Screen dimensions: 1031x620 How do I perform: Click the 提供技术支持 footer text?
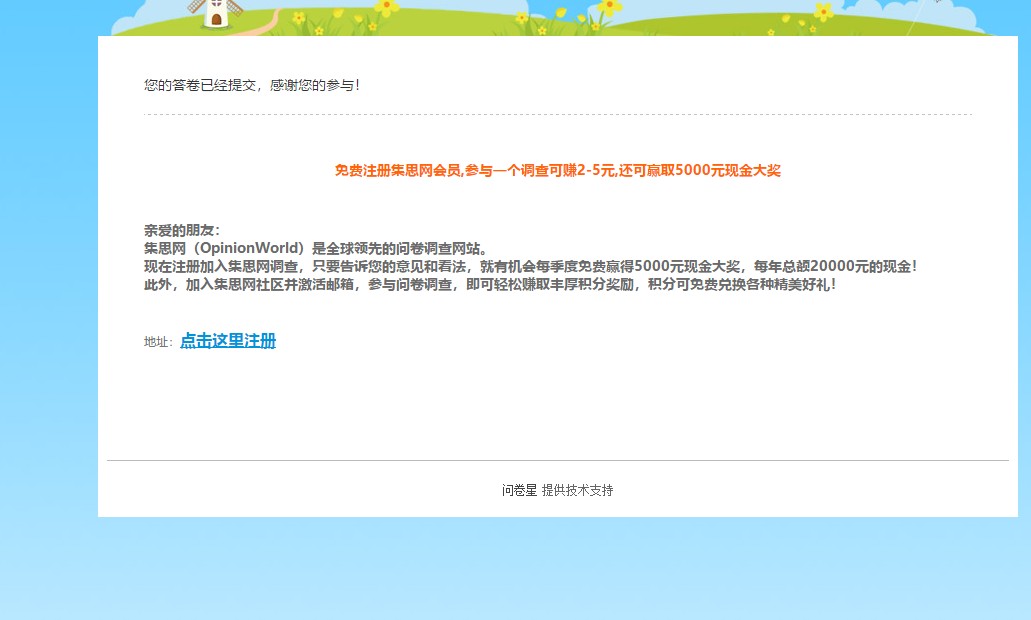[577, 490]
